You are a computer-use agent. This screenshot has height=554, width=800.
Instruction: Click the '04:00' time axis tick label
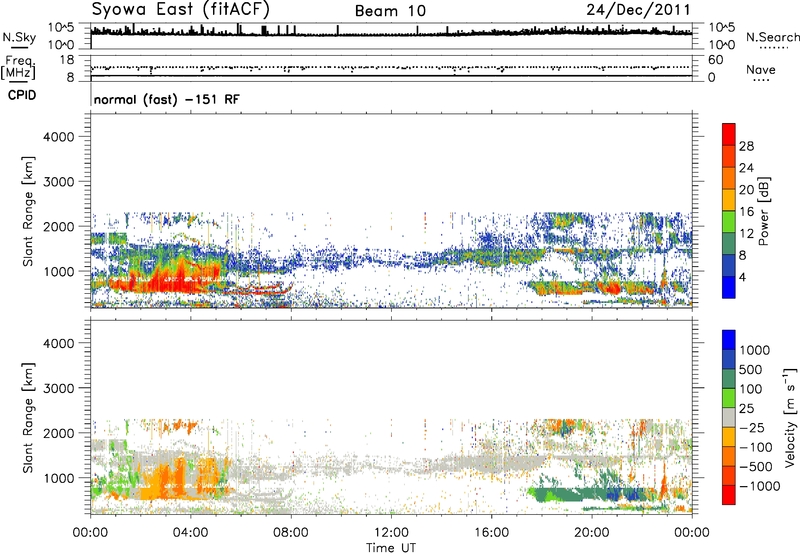click(190, 533)
